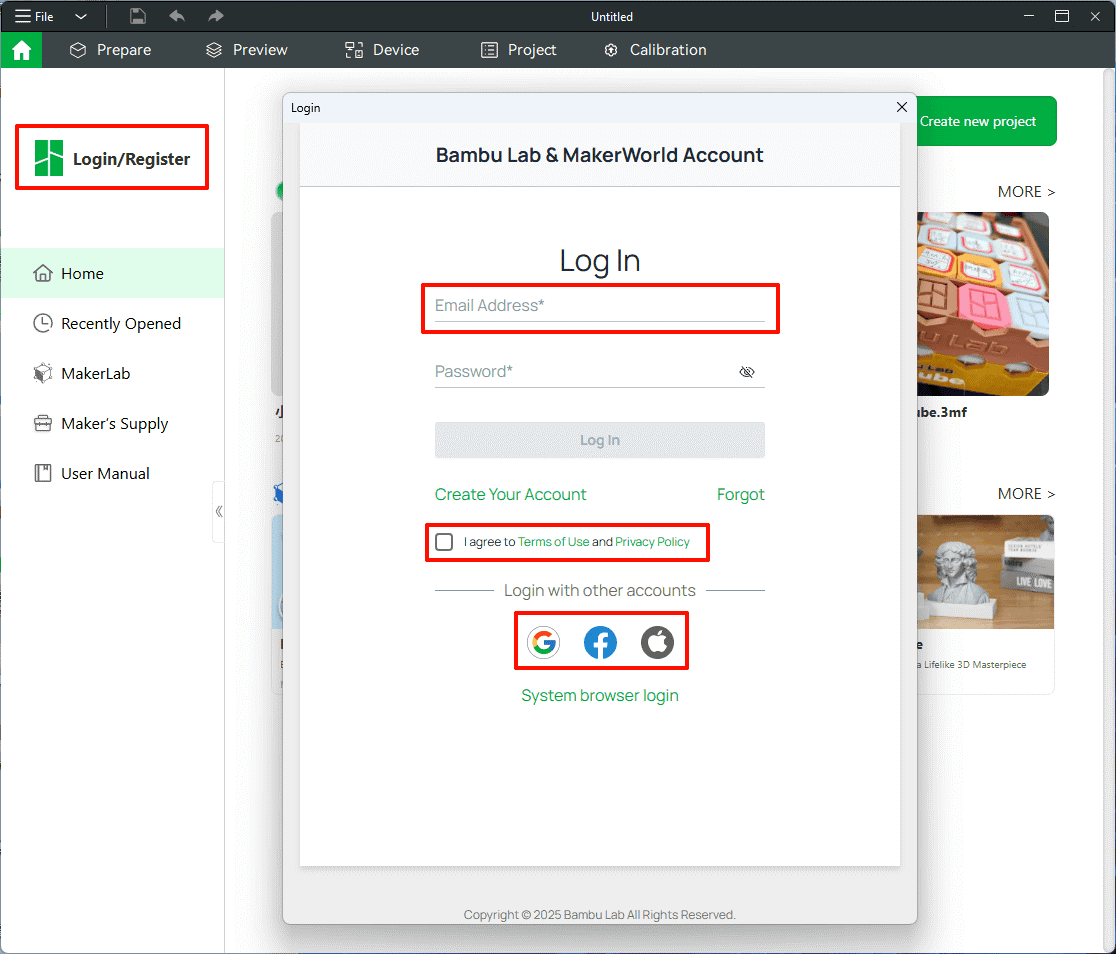Sign in with Apple icon
This screenshot has height=954, width=1116.
657,642
